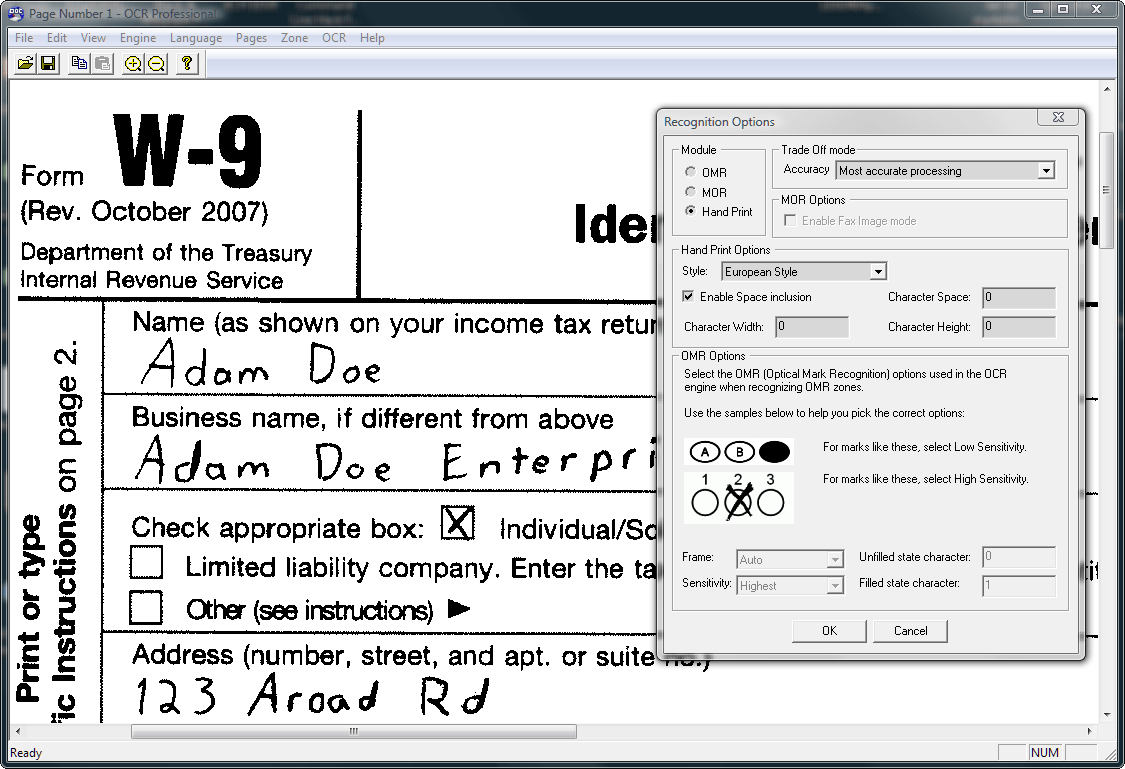Screen dimensions: 1125x769
Task: Open the File menu
Action: click(24, 38)
